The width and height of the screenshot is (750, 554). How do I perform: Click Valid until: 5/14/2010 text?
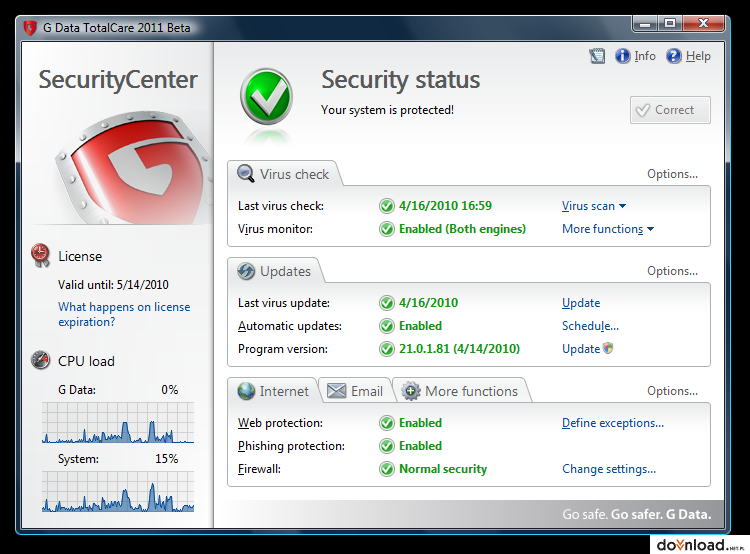[x=113, y=285]
